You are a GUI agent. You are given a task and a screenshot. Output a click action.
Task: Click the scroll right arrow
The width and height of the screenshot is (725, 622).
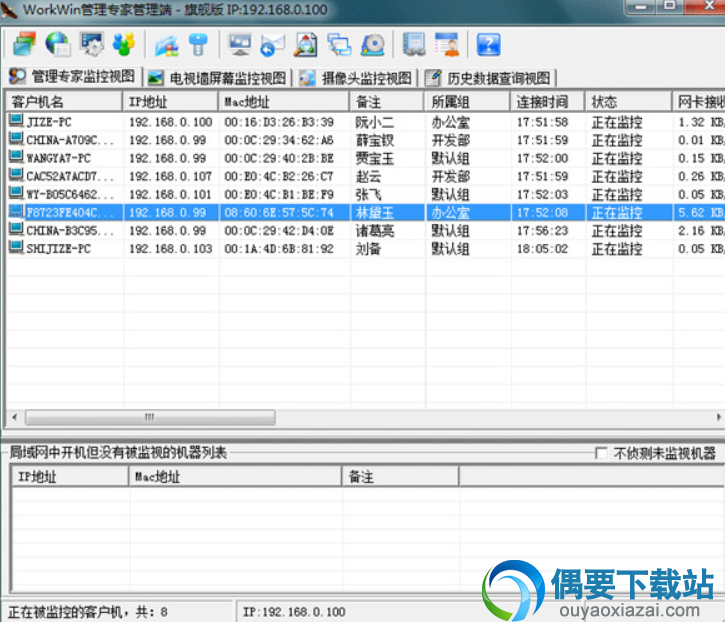719,417
